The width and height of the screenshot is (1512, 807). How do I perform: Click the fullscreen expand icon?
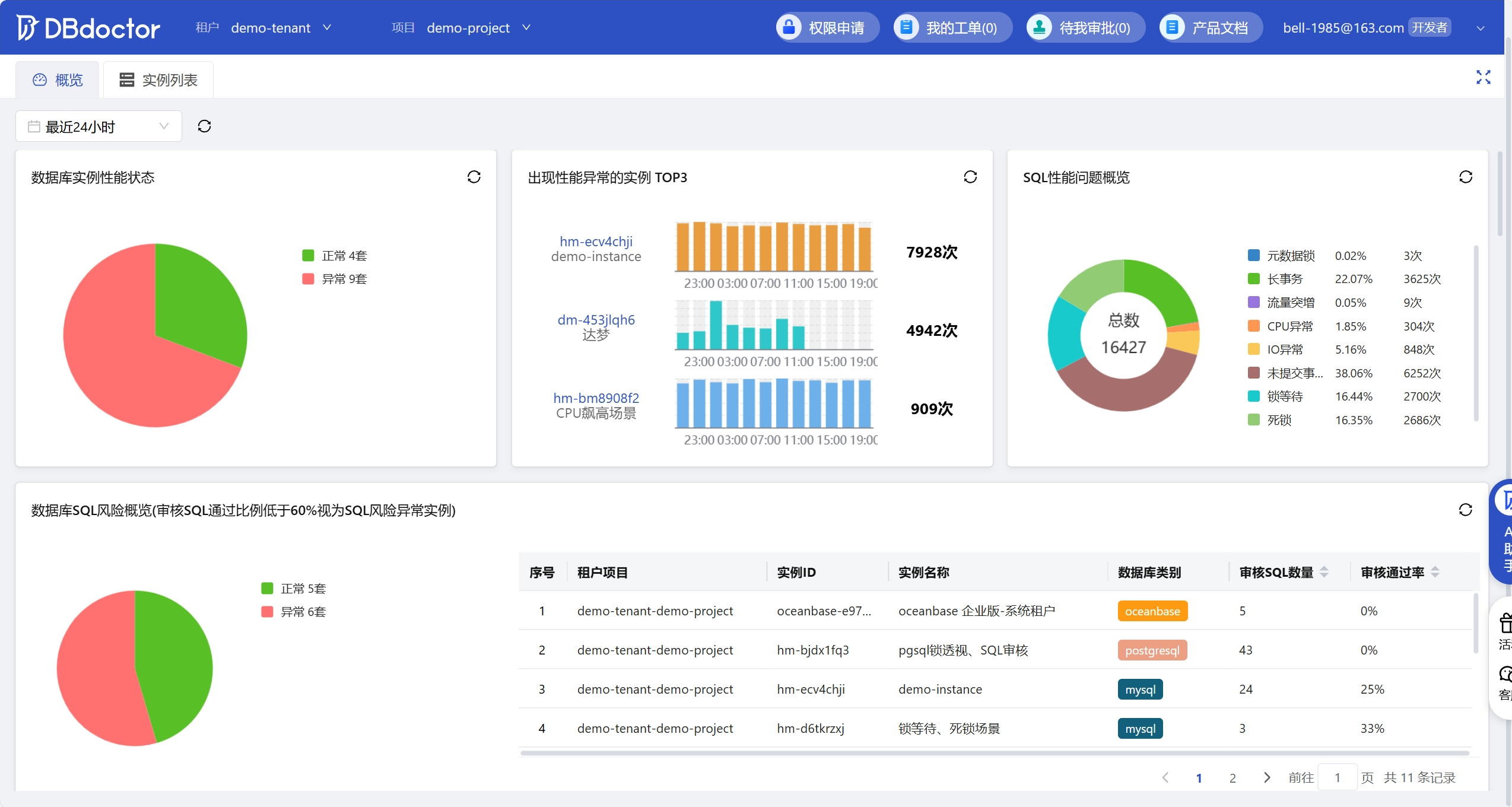coord(1483,77)
